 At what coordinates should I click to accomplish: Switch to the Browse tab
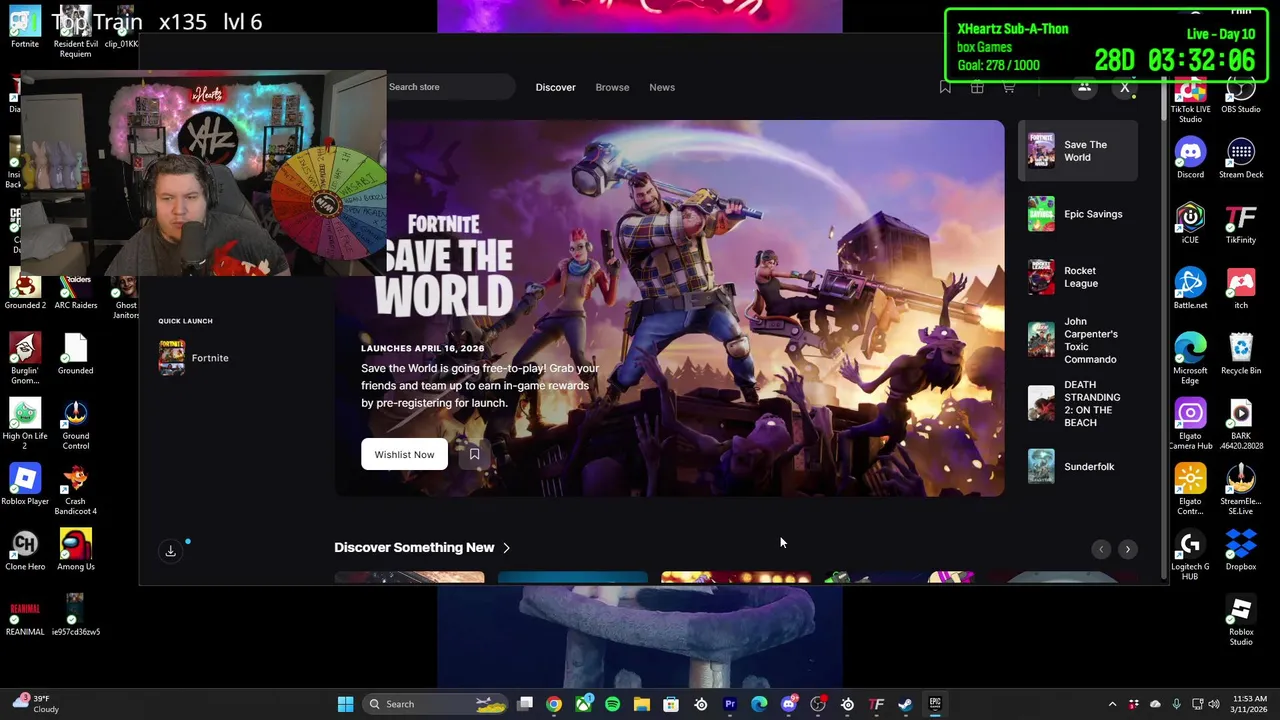(612, 87)
